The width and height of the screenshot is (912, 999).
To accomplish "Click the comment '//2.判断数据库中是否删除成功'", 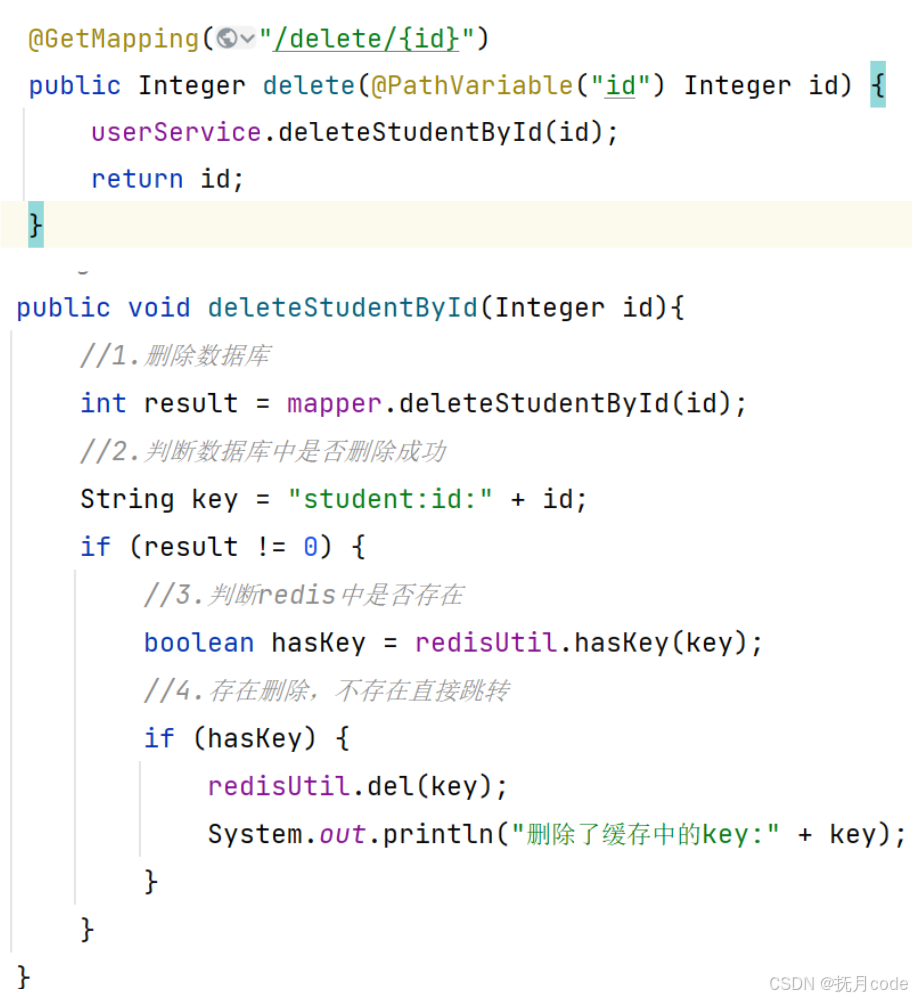I will pos(263,452).
